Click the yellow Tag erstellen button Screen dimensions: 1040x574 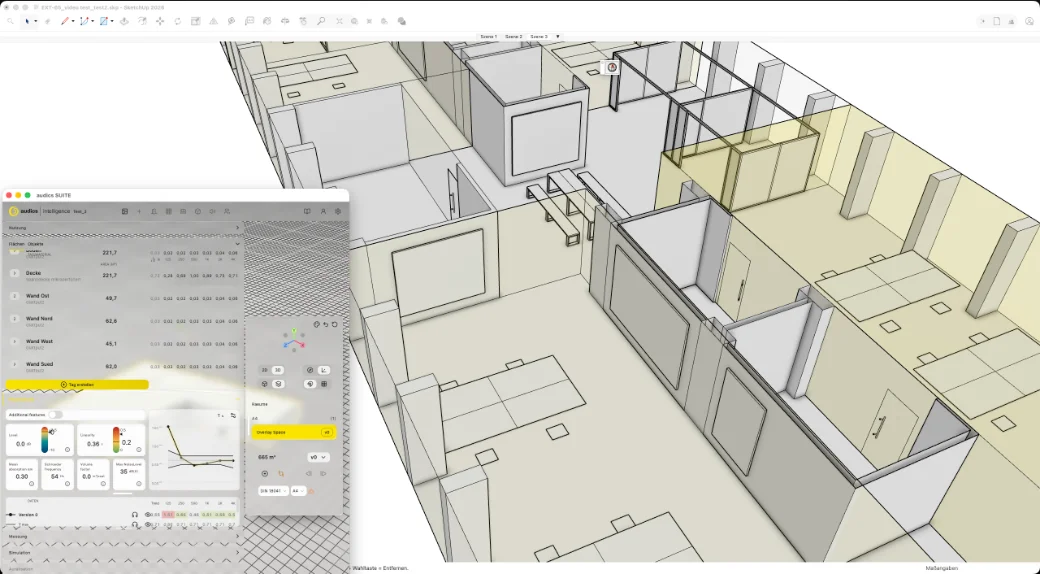pyautogui.click(x=77, y=384)
